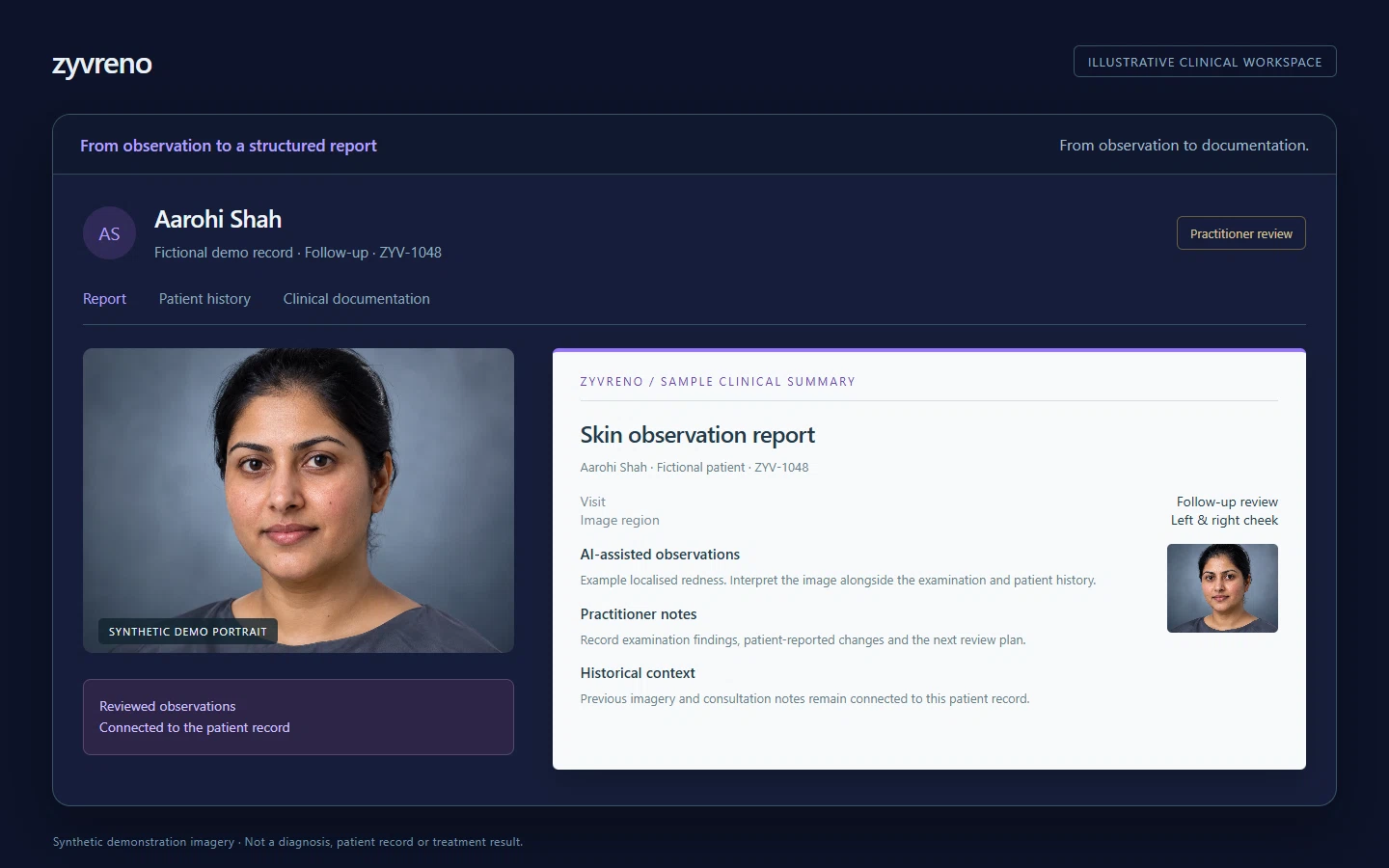Click the AI-assisted observations heading
The image size is (1389, 868).
660,555
